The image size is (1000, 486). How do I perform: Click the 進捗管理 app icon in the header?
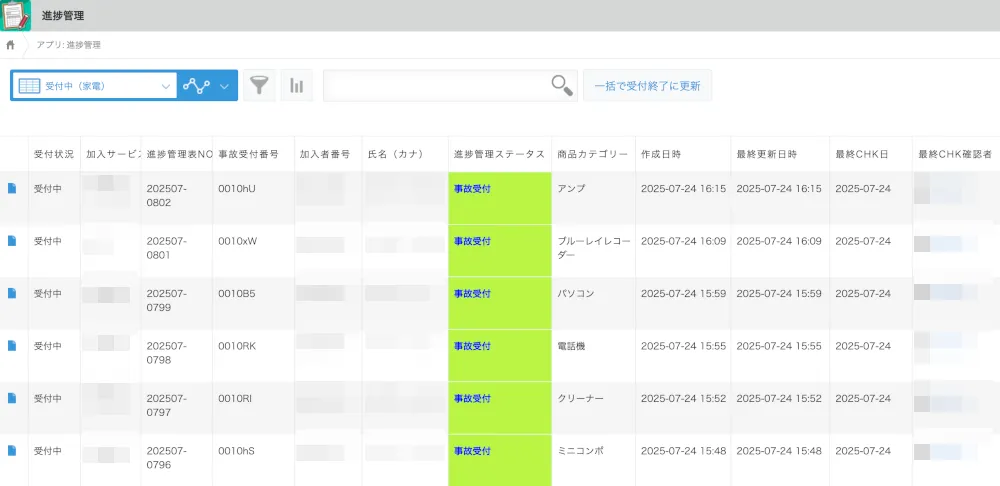point(16,15)
